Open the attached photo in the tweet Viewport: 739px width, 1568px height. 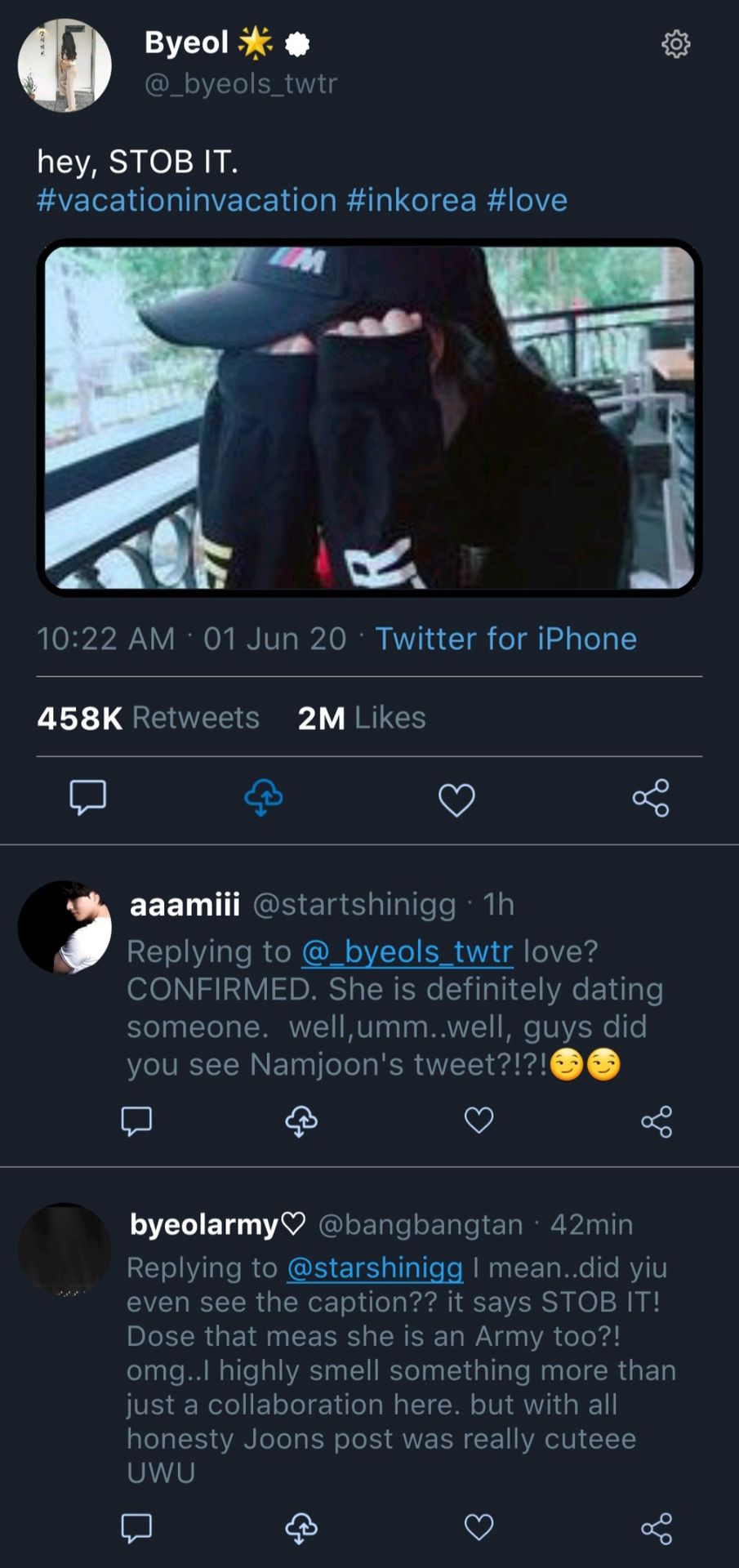click(x=369, y=417)
